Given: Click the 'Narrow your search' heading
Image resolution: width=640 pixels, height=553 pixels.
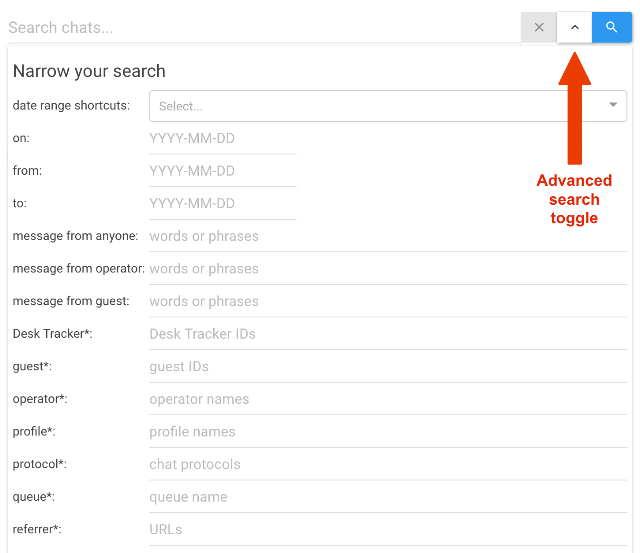Looking at the screenshot, I should 89,71.
